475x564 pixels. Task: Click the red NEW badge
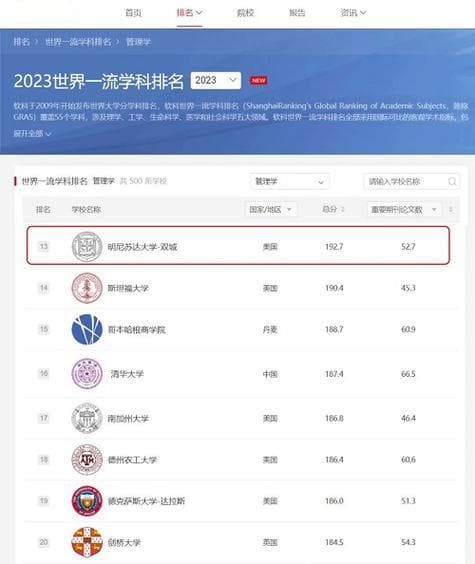[259, 80]
